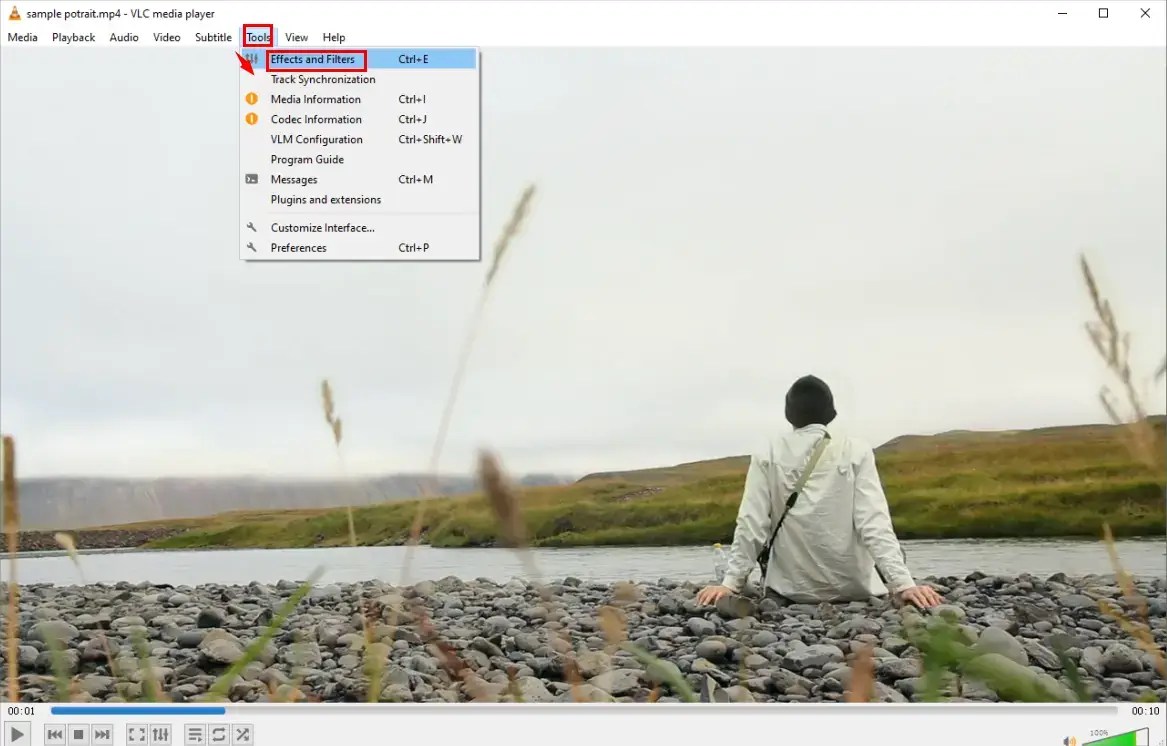
Task: Show the playlist using the playlist icon
Action: click(x=195, y=733)
